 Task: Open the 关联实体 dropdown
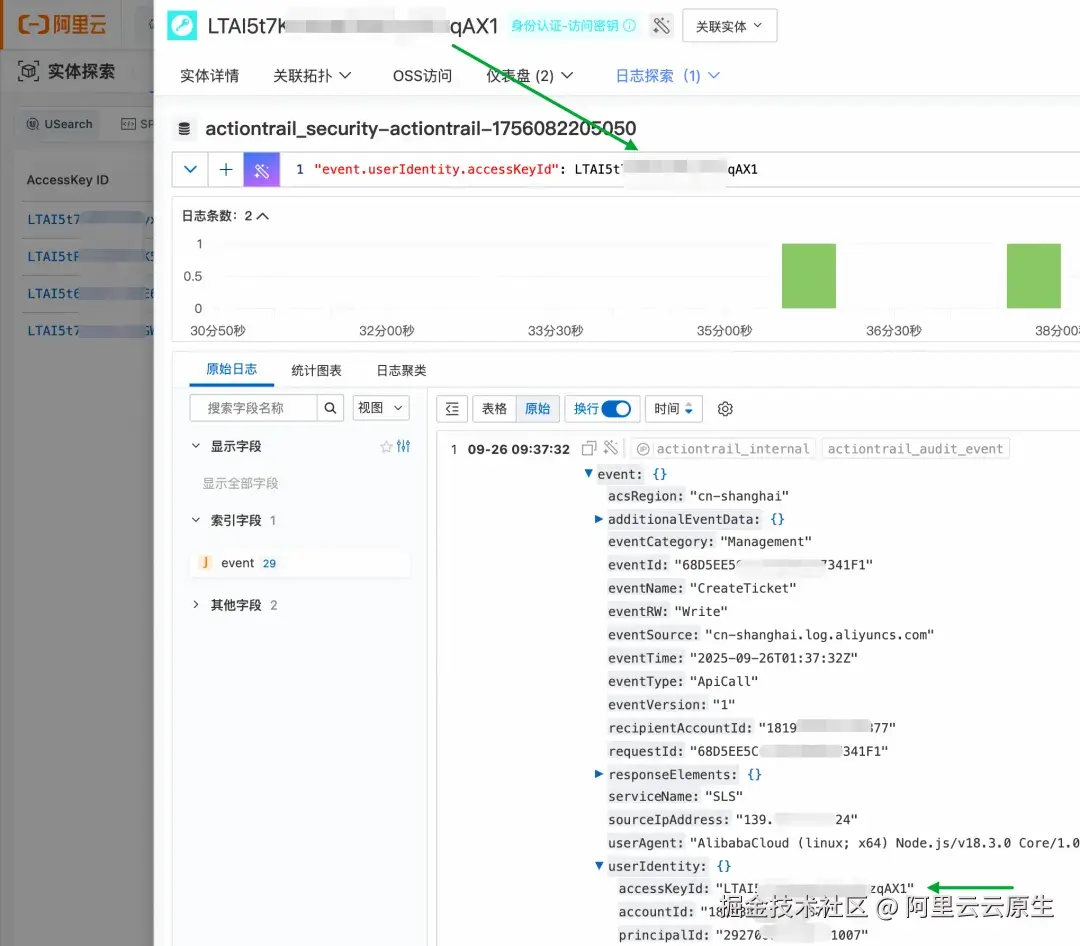(729, 25)
